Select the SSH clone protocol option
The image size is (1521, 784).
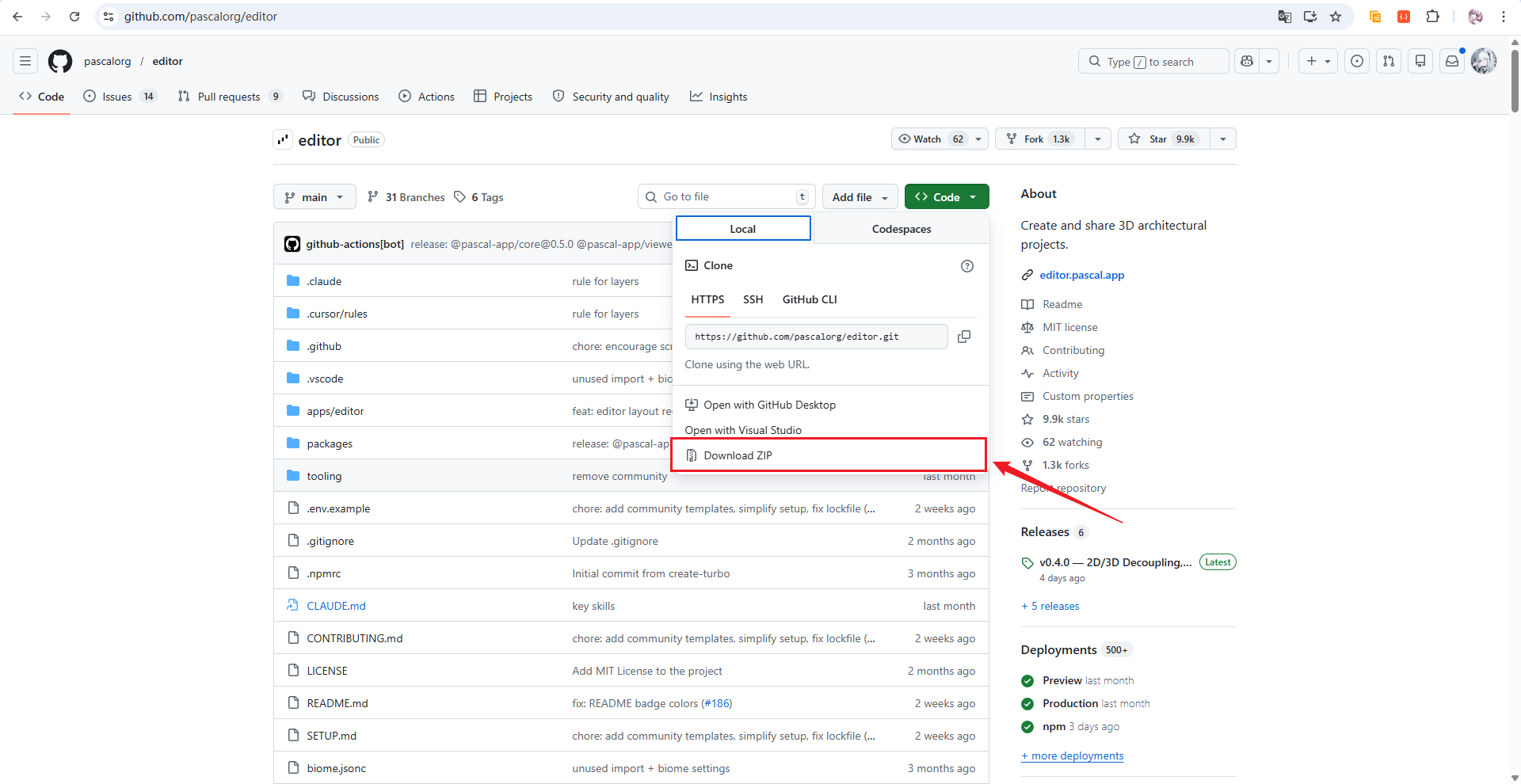(753, 299)
